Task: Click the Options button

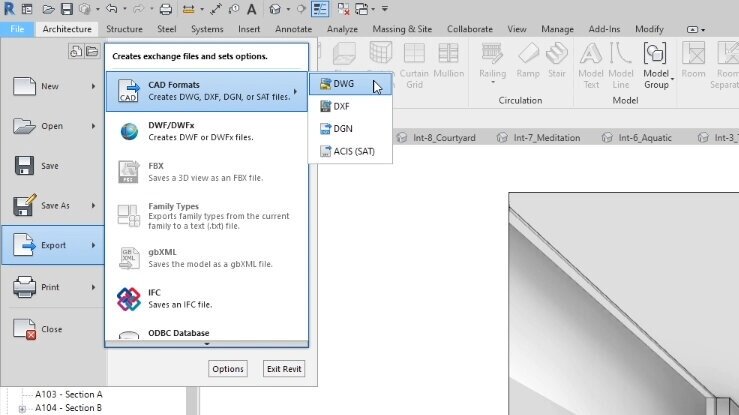Action: [228, 369]
